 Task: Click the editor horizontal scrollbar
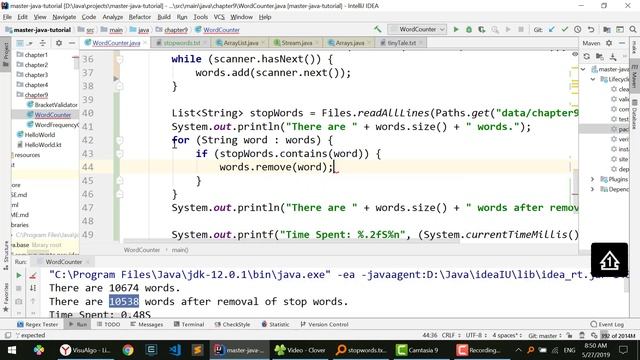point(291,241)
